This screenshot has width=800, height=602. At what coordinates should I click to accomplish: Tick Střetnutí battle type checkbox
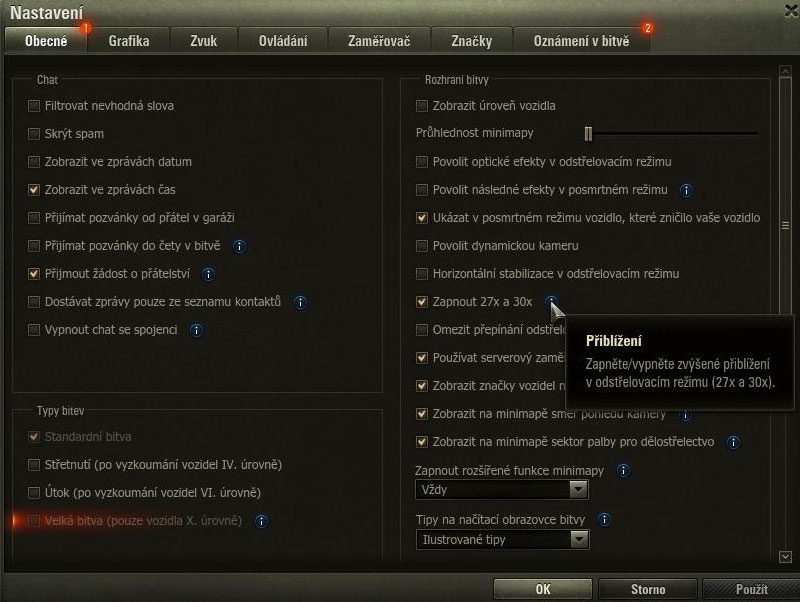coord(34,465)
